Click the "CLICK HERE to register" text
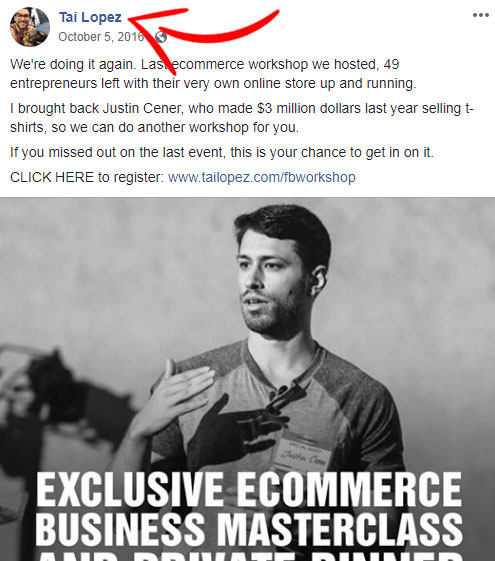 (87, 177)
